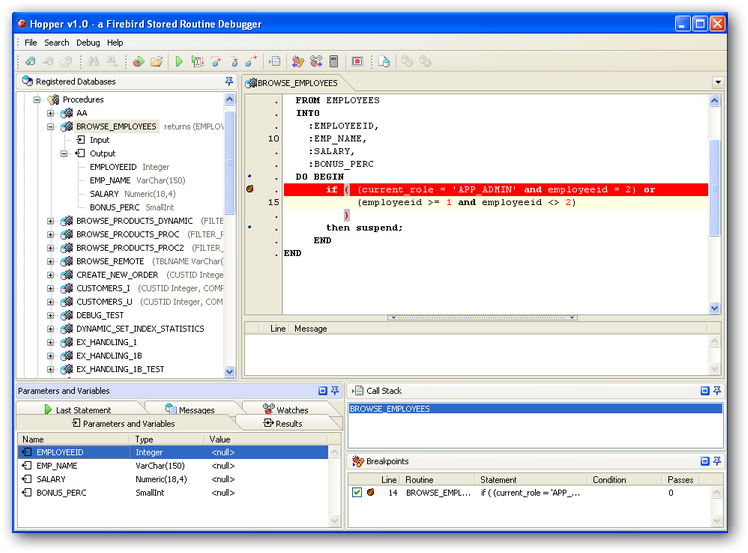Screen dimensions: 748x553
Task: Switch to the Results tab
Action: [283, 423]
